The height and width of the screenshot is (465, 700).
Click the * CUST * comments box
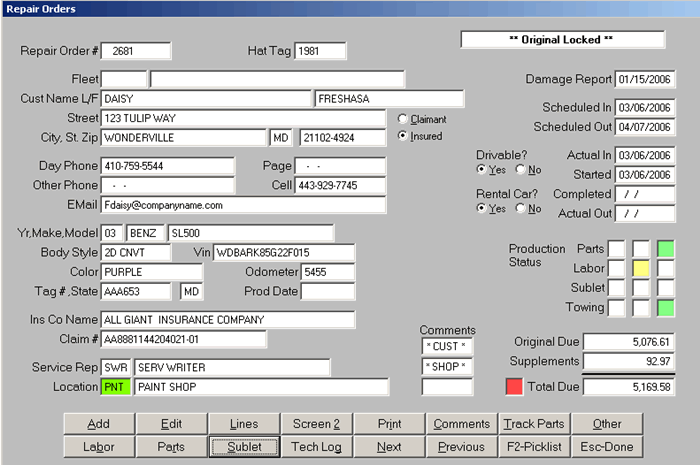click(x=447, y=345)
